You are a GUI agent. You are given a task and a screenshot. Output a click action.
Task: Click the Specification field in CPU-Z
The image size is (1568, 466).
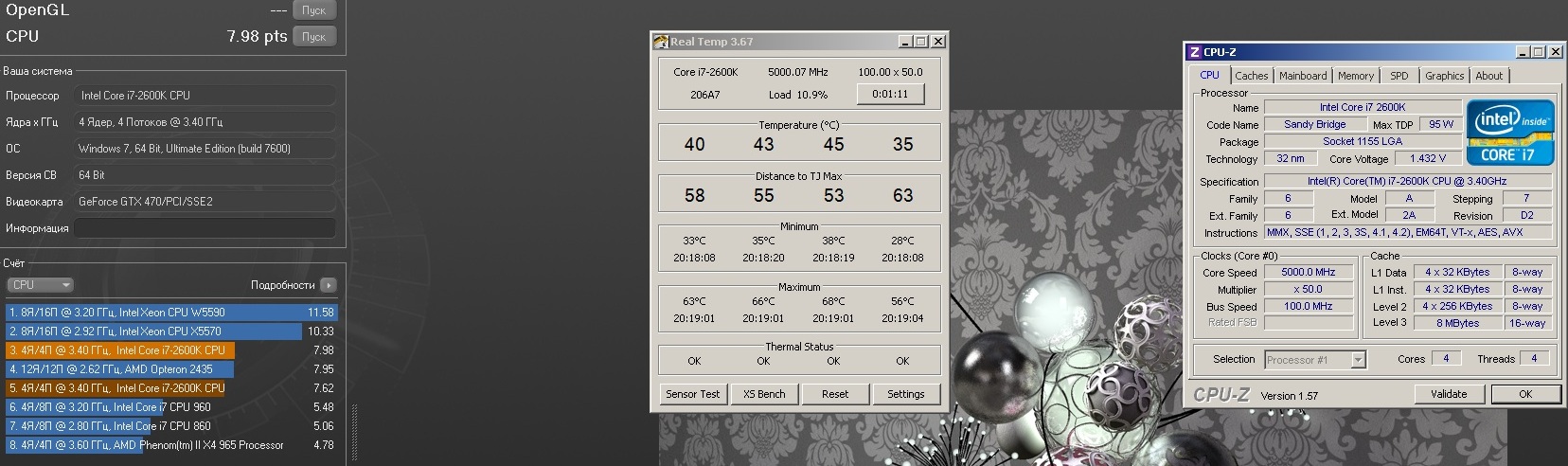point(1408,181)
